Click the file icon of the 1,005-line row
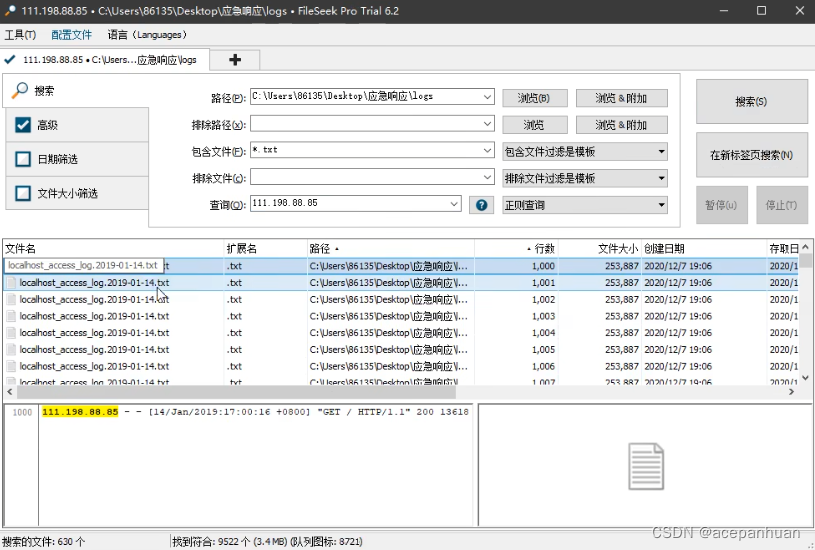The height and width of the screenshot is (550, 815). point(11,349)
